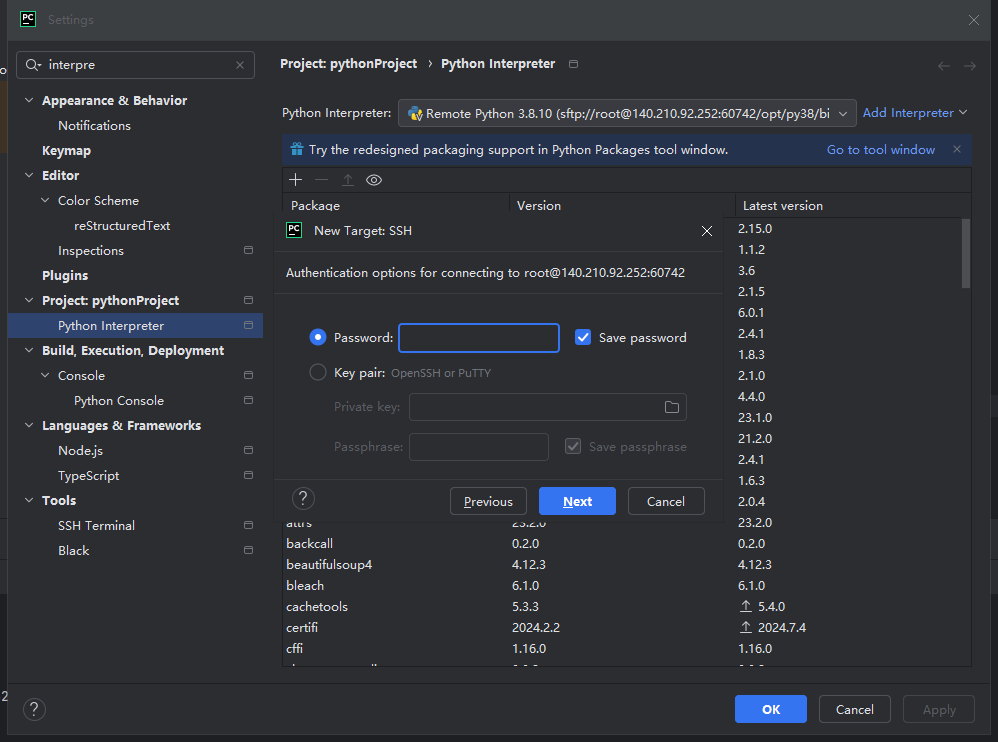The height and width of the screenshot is (742, 998).
Task: Navigate forward with right arrow icon
Action: [969, 66]
